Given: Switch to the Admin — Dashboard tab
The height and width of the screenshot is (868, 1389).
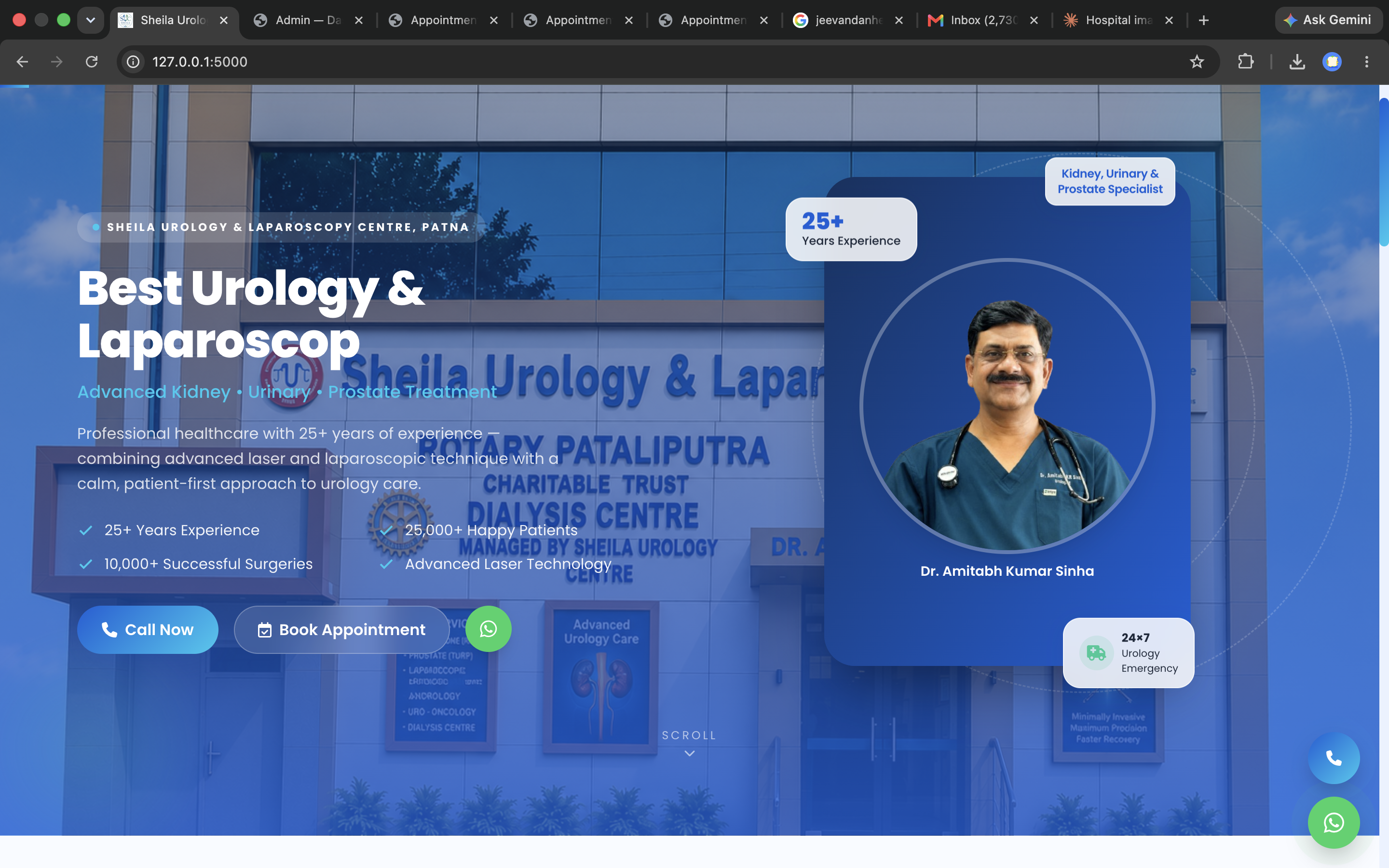Looking at the screenshot, I should click(x=309, y=20).
